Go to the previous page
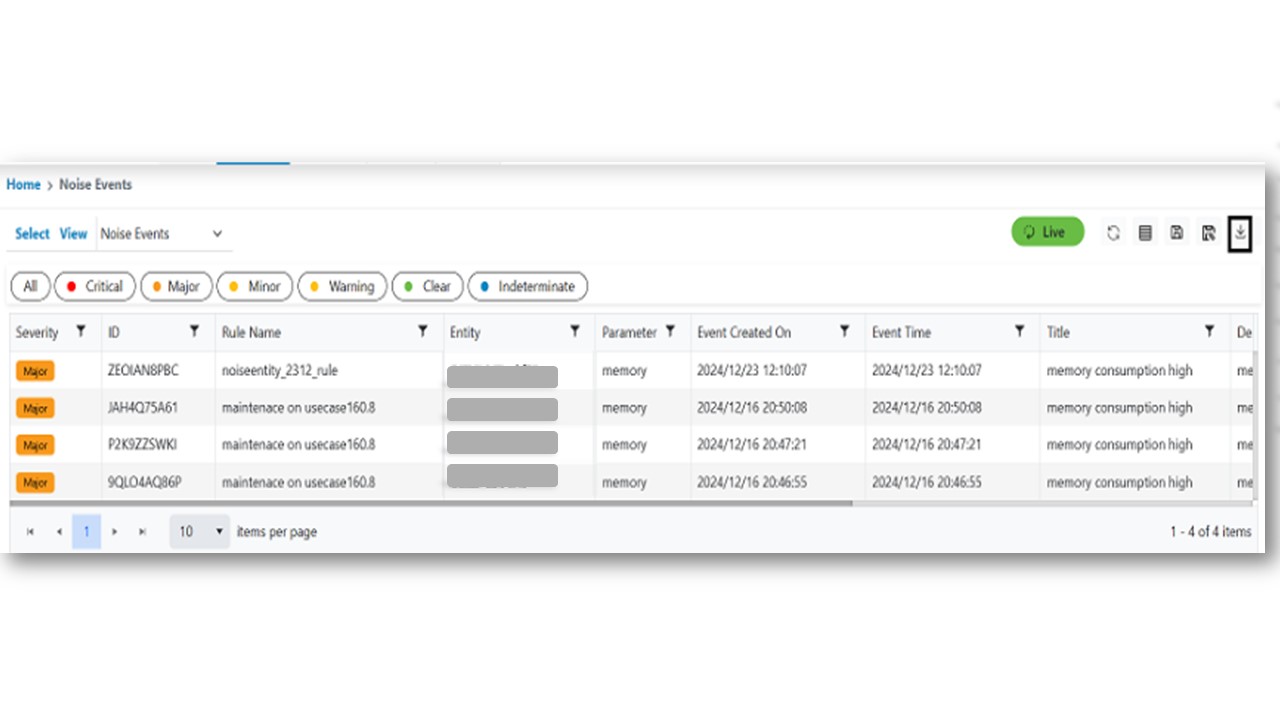1280x720 pixels. 59,532
